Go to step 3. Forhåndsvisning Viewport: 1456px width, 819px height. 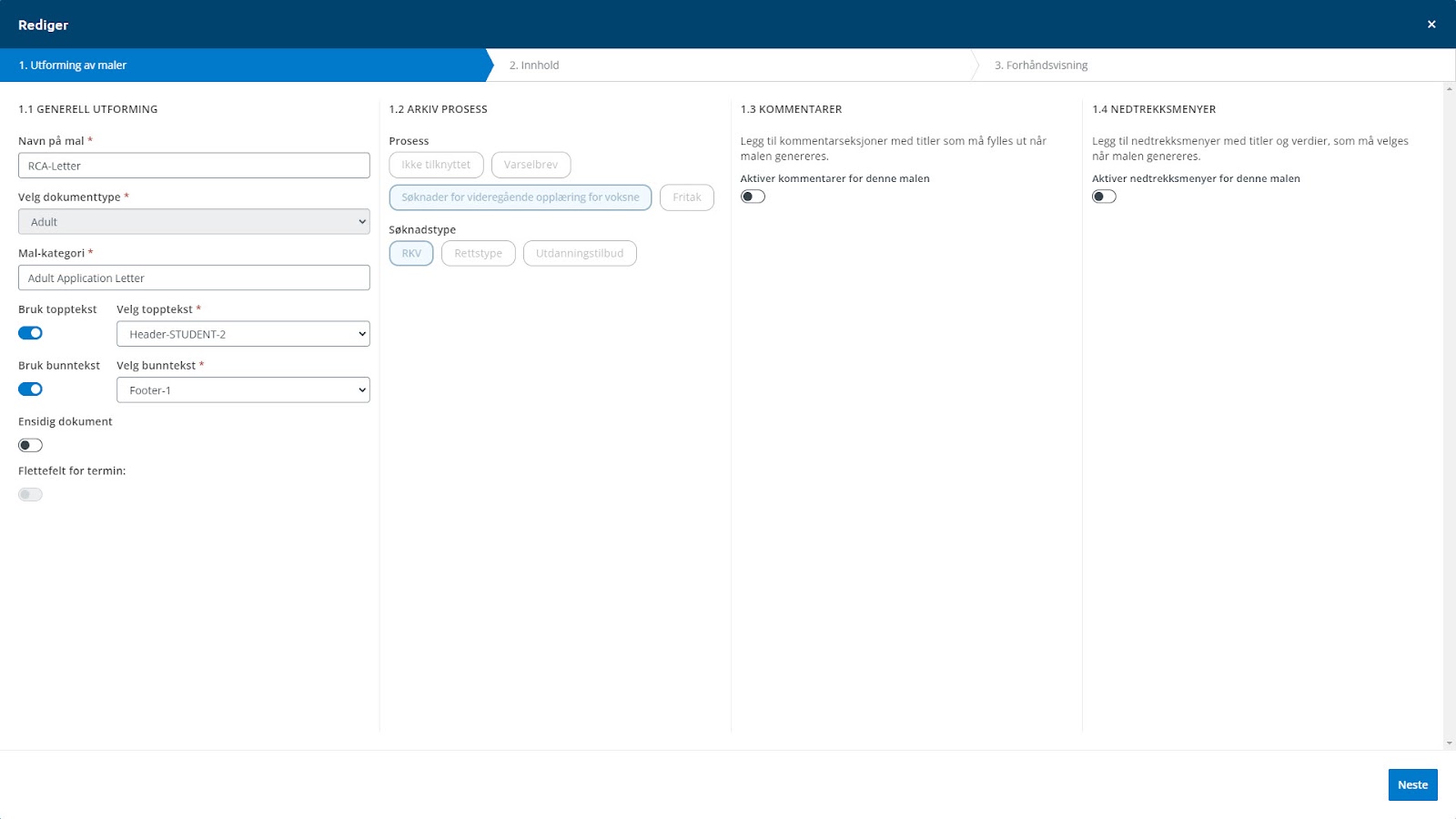[x=1041, y=66]
